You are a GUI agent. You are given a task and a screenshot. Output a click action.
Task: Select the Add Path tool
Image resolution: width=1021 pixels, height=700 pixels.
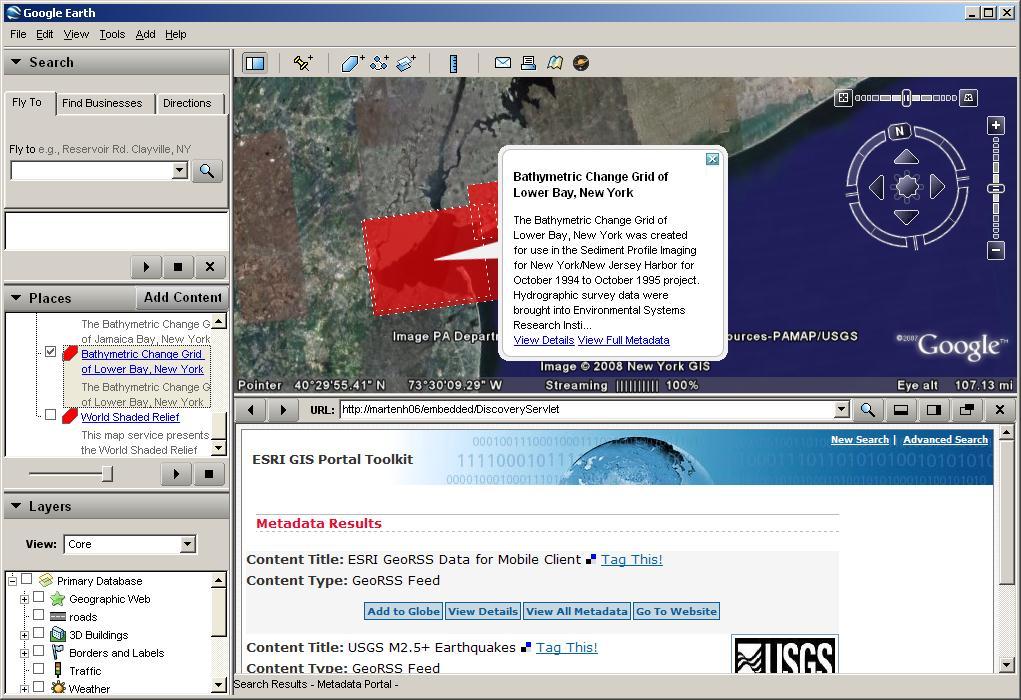[x=379, y=63]
